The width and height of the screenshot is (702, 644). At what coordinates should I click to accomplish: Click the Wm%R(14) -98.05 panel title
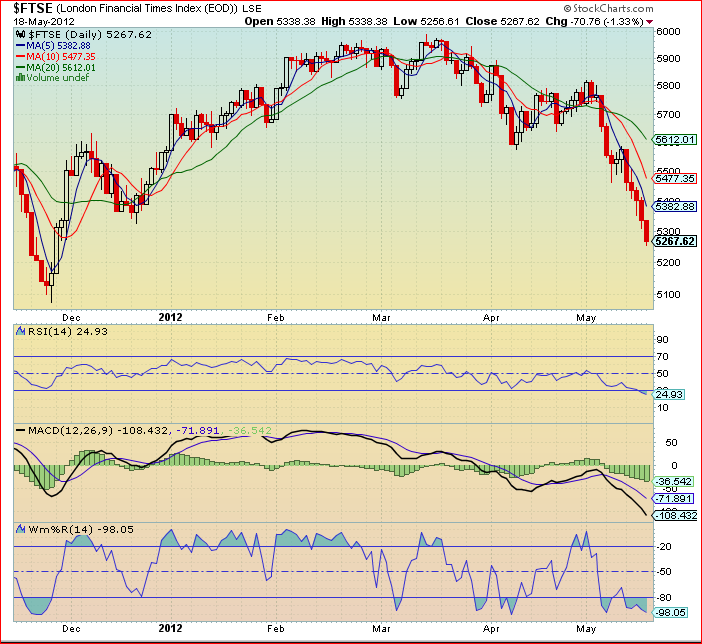pyautogui.click(x=81, y=529)
